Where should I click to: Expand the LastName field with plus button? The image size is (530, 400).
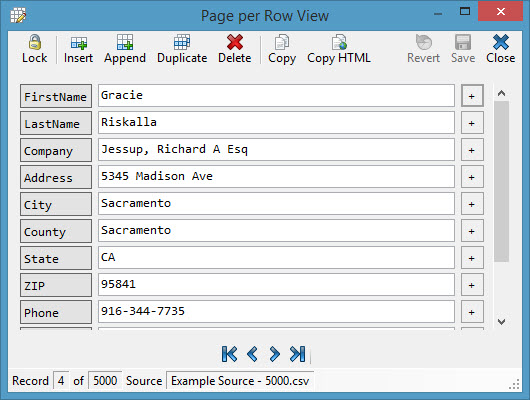472,123
